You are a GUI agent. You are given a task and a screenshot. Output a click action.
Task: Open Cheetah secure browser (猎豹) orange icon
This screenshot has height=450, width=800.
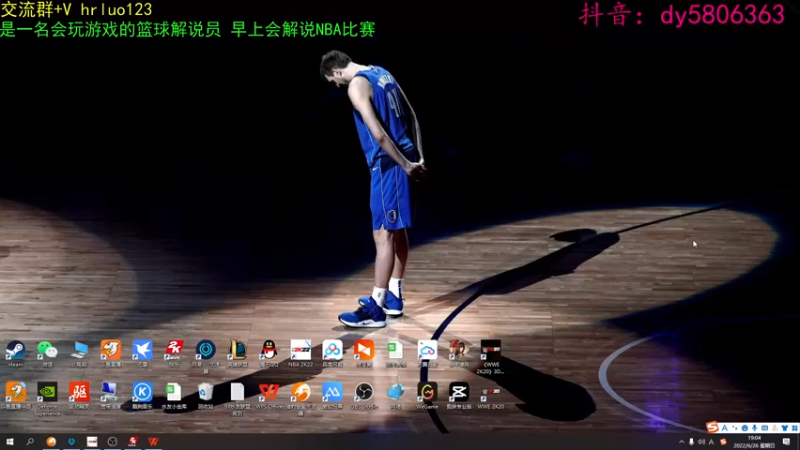click(x=301, y=398)
